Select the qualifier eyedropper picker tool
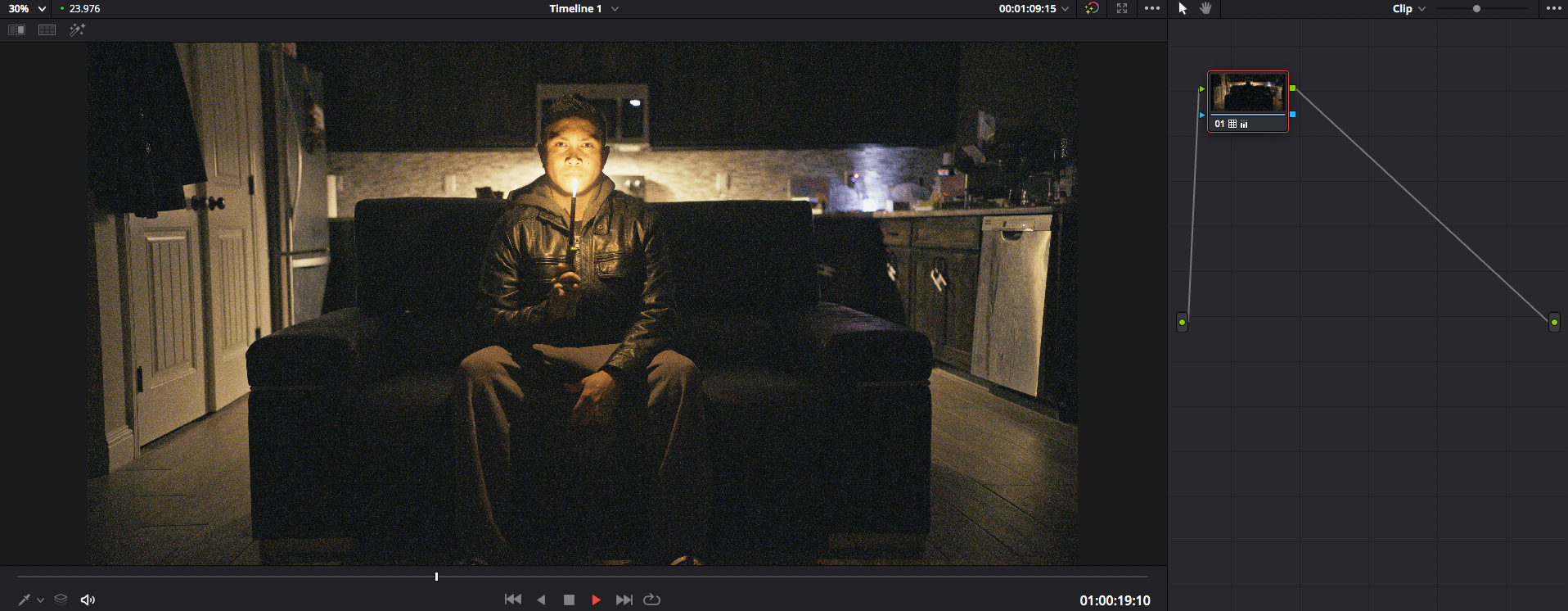The width and height of the screenshot is (1568, 611). click(24, 600)
